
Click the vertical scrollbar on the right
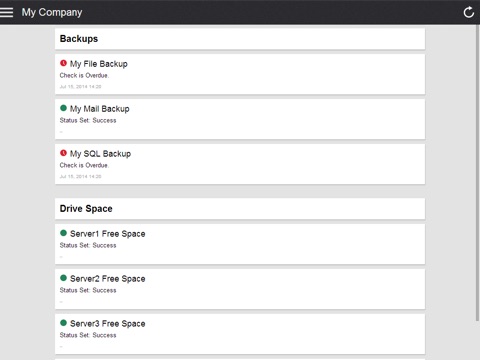click(477, 173)
